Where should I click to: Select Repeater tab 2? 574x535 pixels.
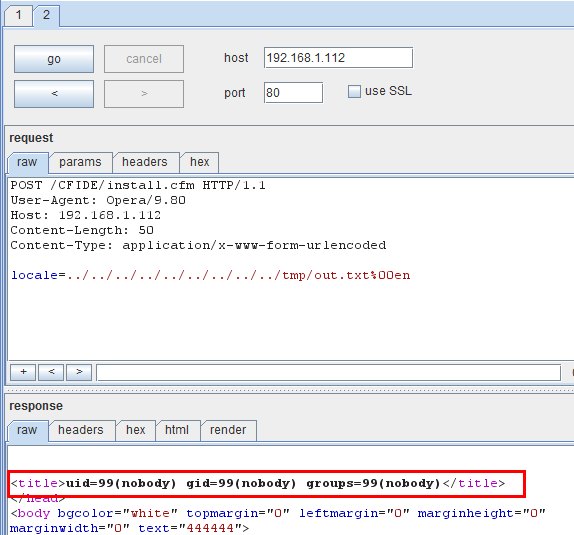pyautogui.click(x=46, y=15)
